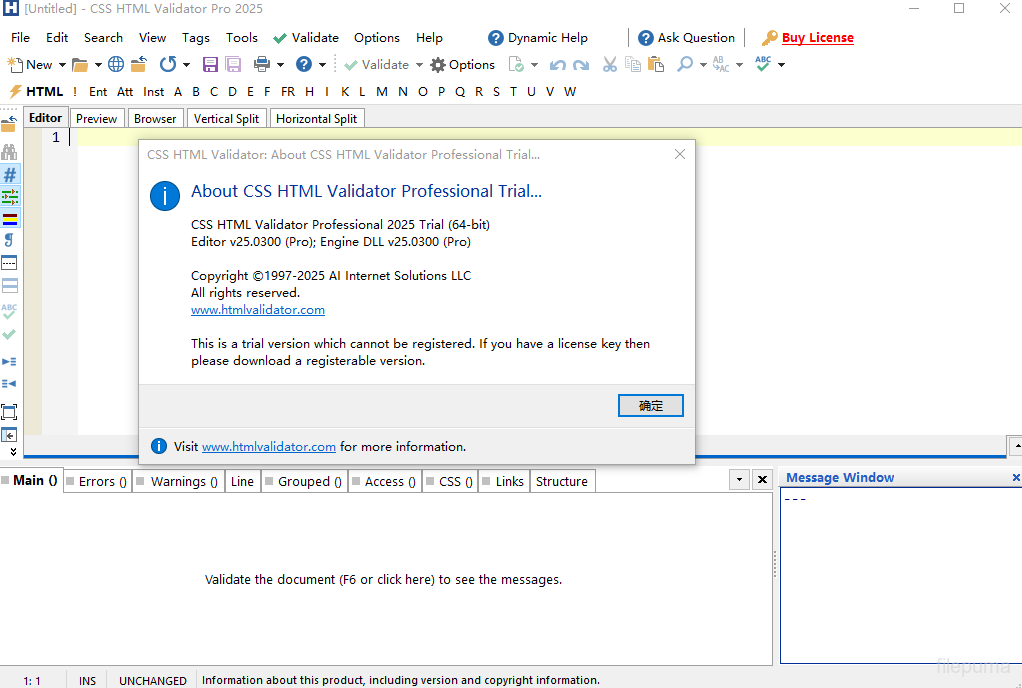This screenshot has height=688, width=1022.
Task: Open the Buy License link
Action: click(817, 38)
